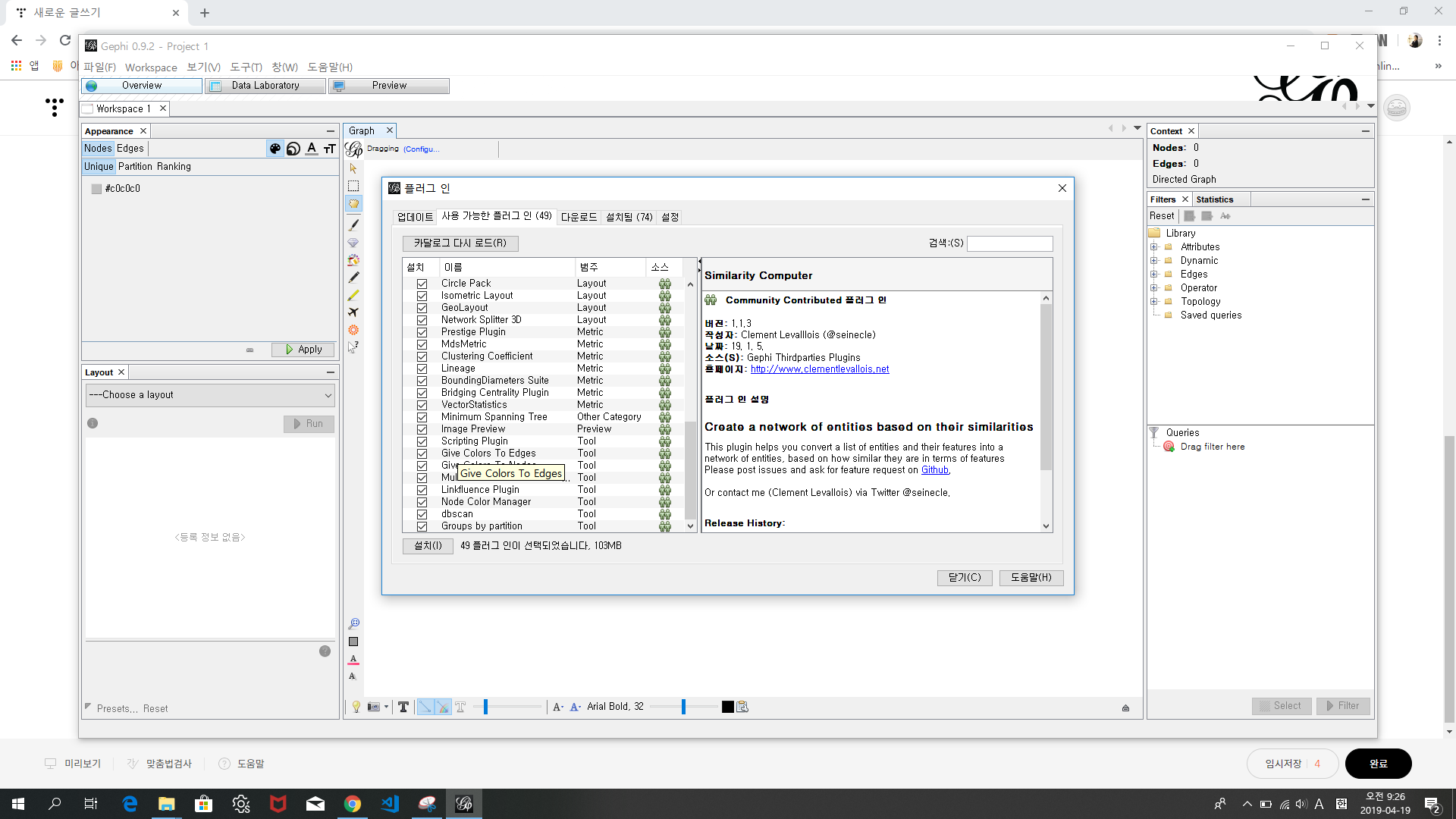Click the color palette icon in Appearance
This screenshot has width=1456, height=819.
(275, 149)
